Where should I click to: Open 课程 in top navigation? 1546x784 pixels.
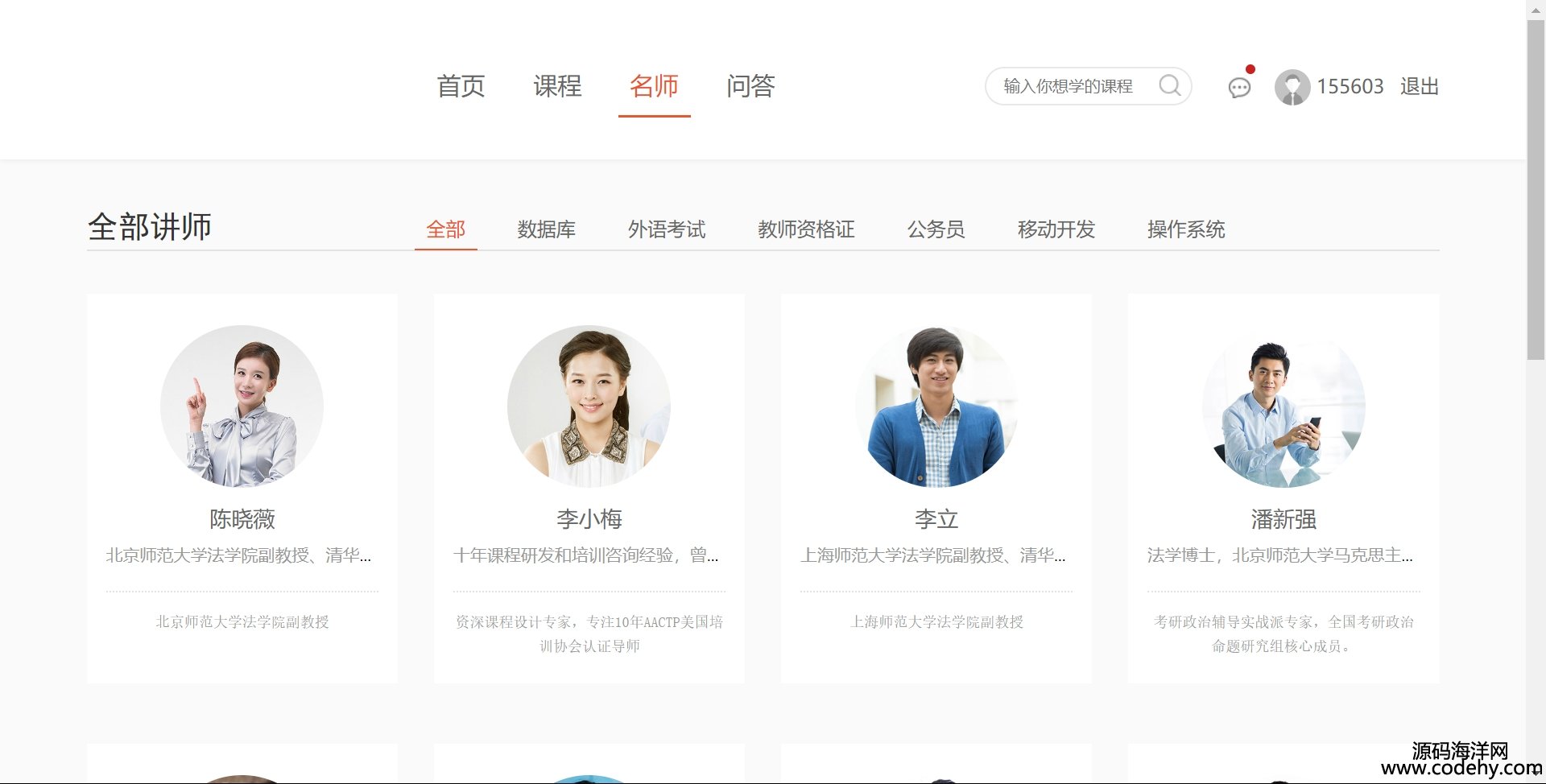[x=557, y=86]
